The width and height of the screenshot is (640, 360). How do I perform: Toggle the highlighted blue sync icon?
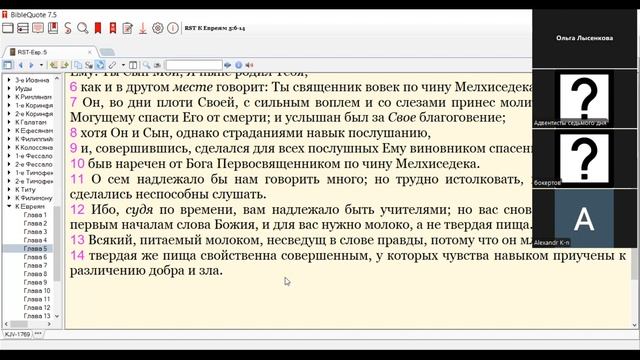tap(100, 65)
